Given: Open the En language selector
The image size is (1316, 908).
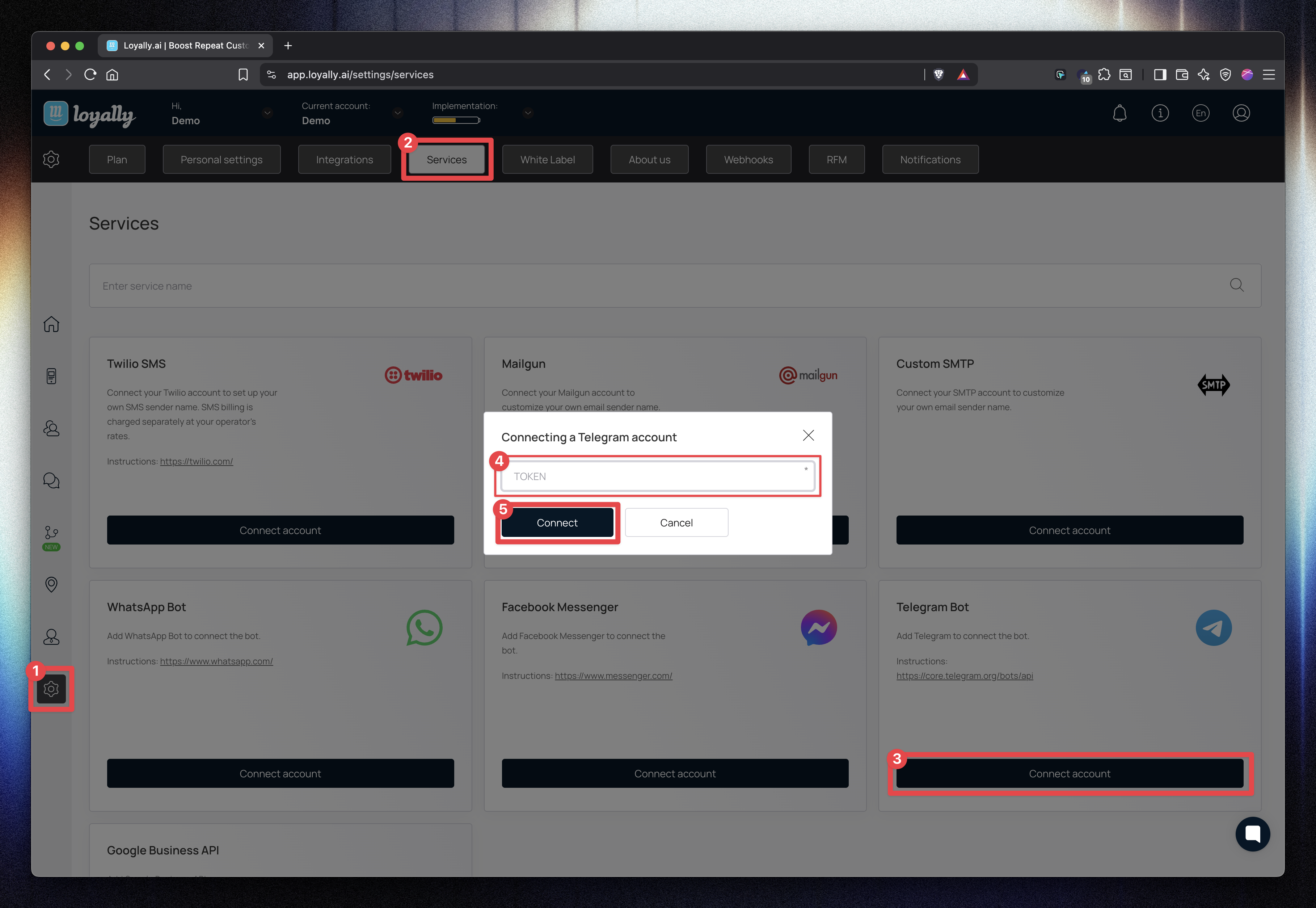Looking at the screenshot, I should coord(1200,113).
